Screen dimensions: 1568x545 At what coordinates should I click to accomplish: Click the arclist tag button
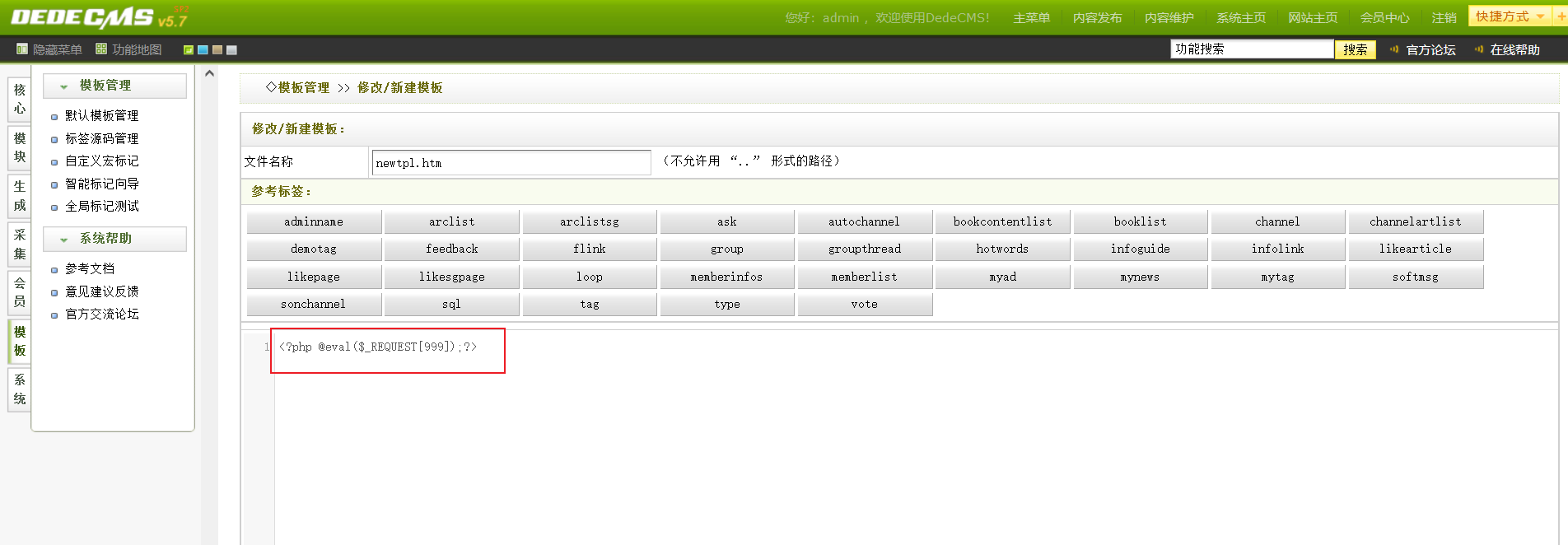coord(451,221)
